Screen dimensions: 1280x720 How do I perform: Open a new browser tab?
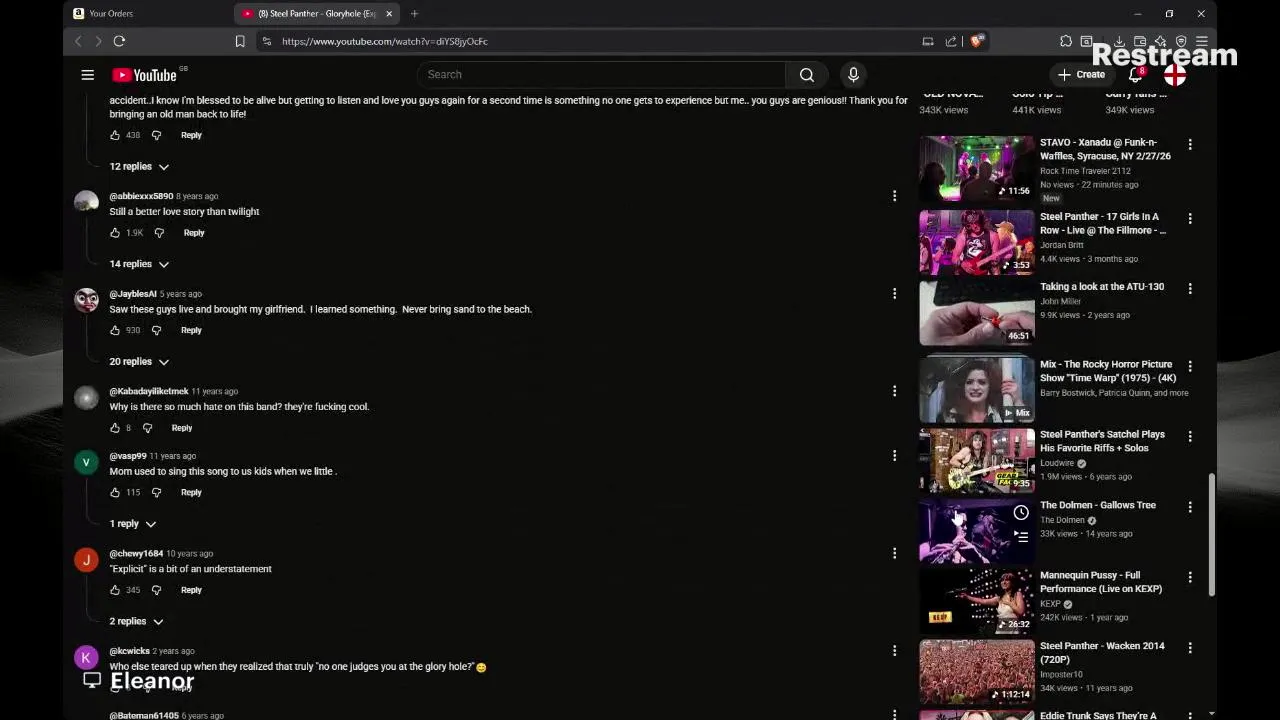coord(414,13)
